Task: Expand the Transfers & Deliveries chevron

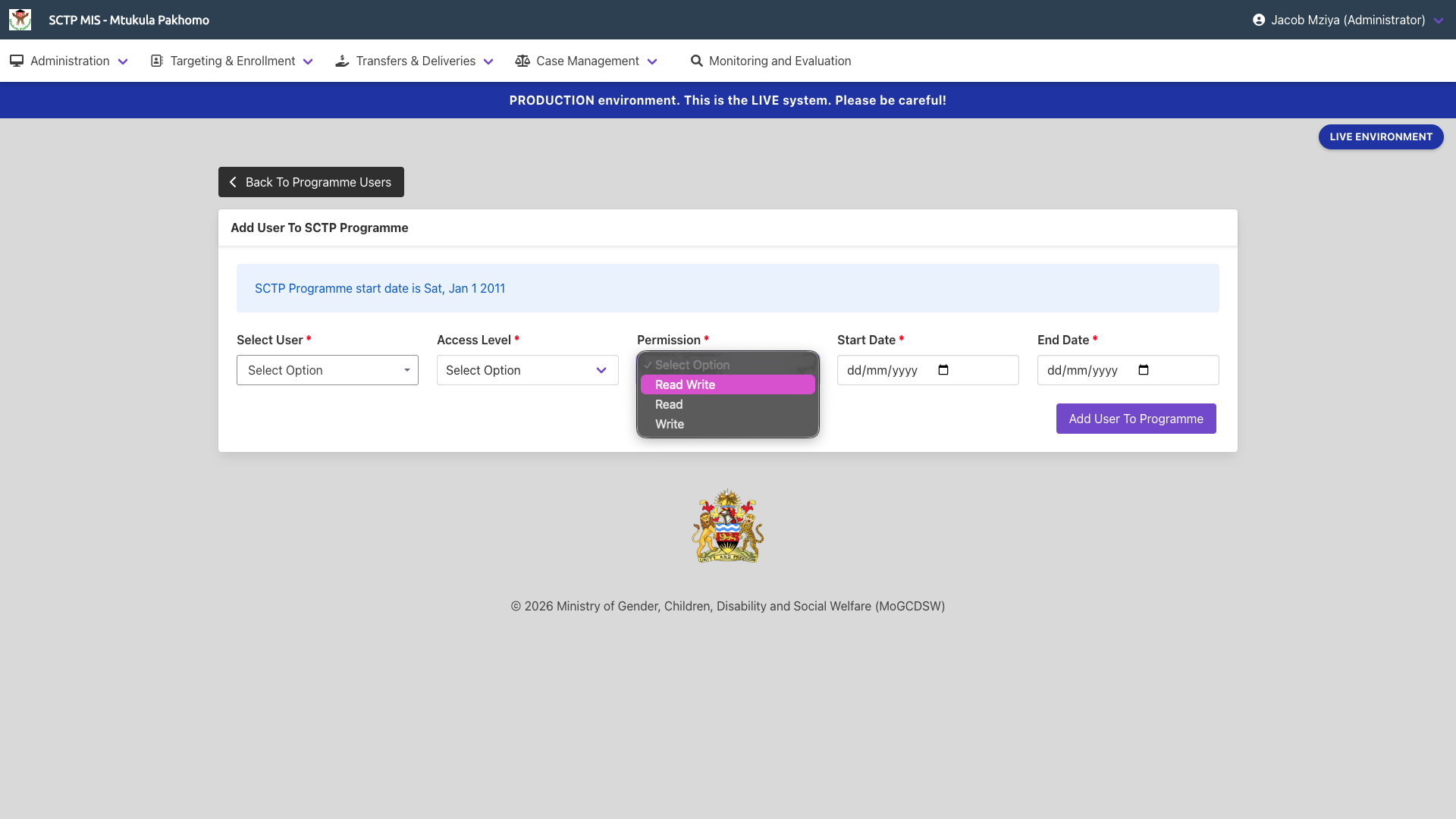Action: click(488, 61)
